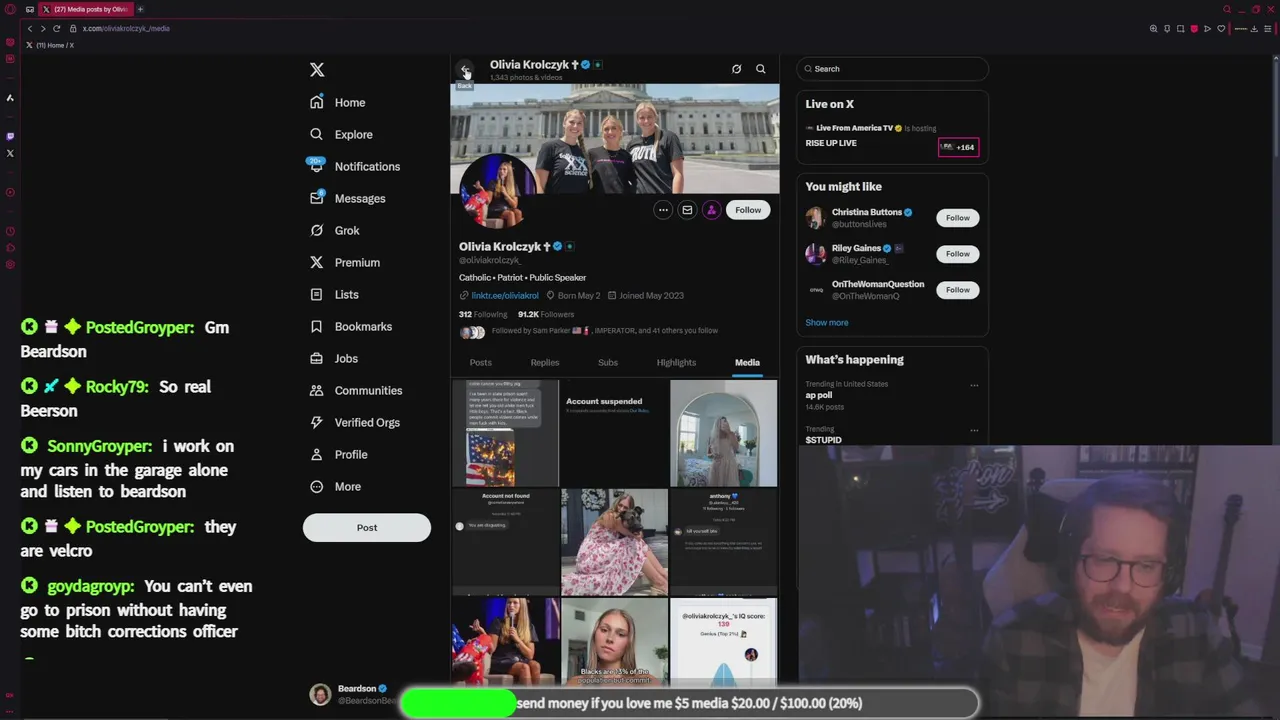1280x720 pixels.
Task: Click the Communities icon
Action: [316, 390]
